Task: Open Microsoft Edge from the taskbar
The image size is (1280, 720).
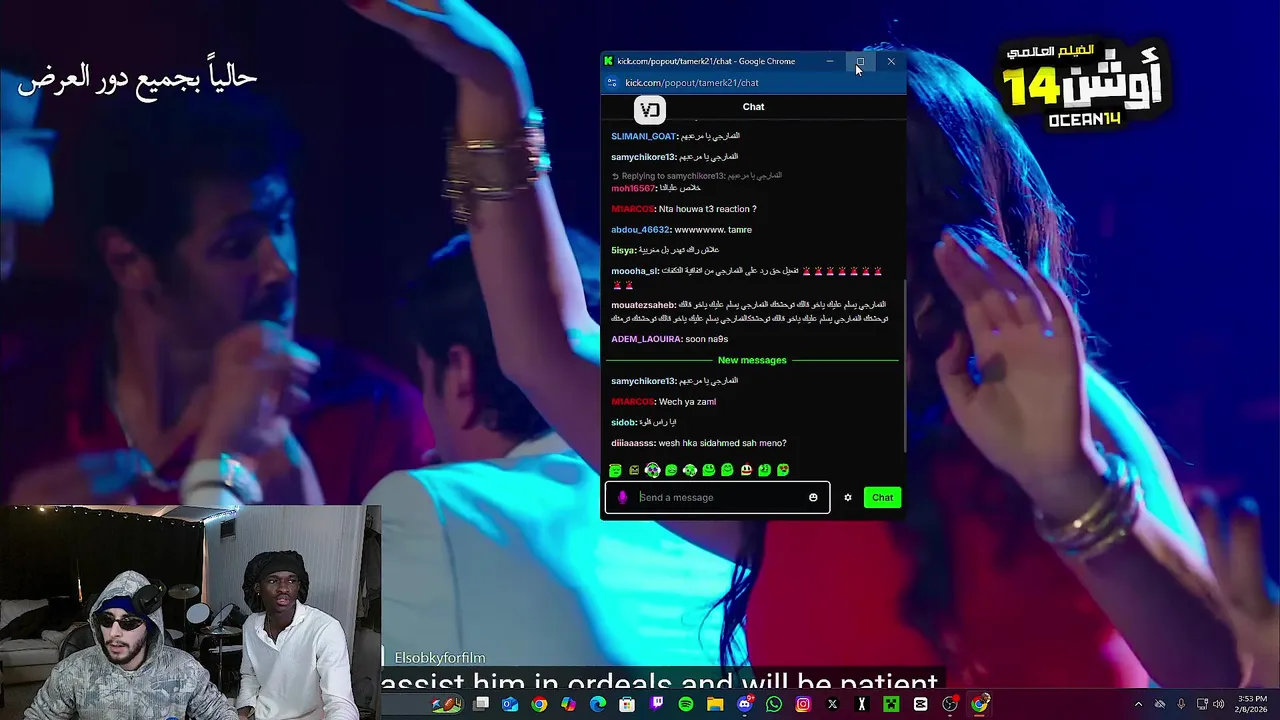Action: click(x=598, y=705)
